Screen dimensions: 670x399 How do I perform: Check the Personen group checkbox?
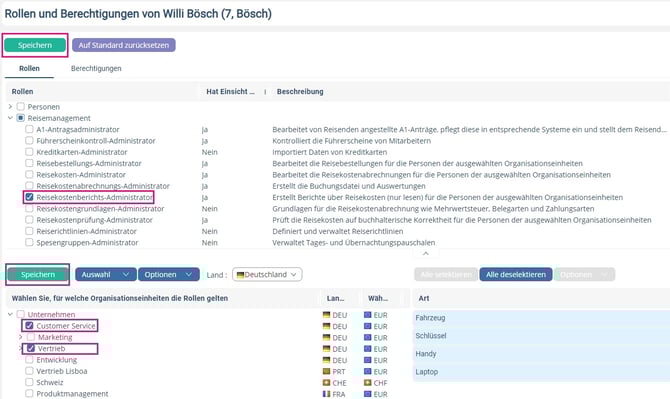(x=21, y=106)
